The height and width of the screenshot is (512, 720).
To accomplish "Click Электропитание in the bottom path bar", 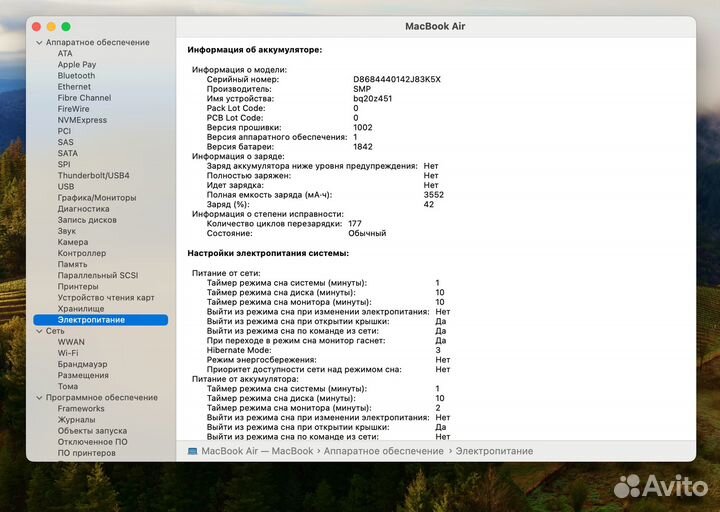I will 494,451.
